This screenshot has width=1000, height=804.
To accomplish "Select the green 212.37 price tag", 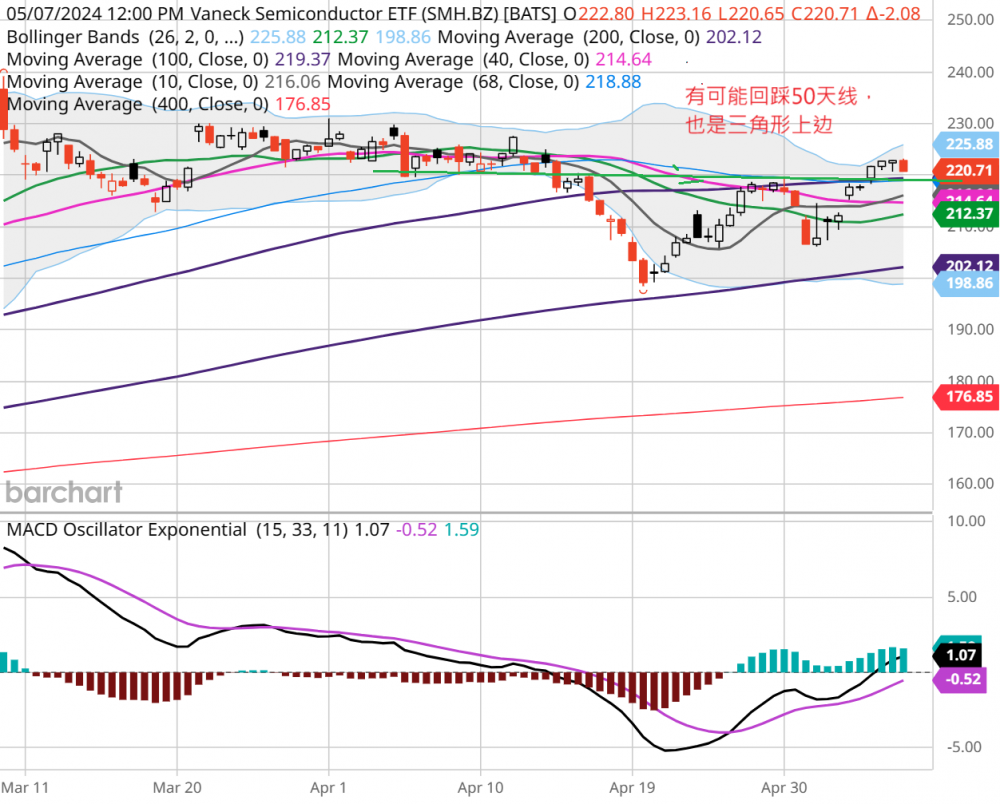I will [x=965, y=213].
